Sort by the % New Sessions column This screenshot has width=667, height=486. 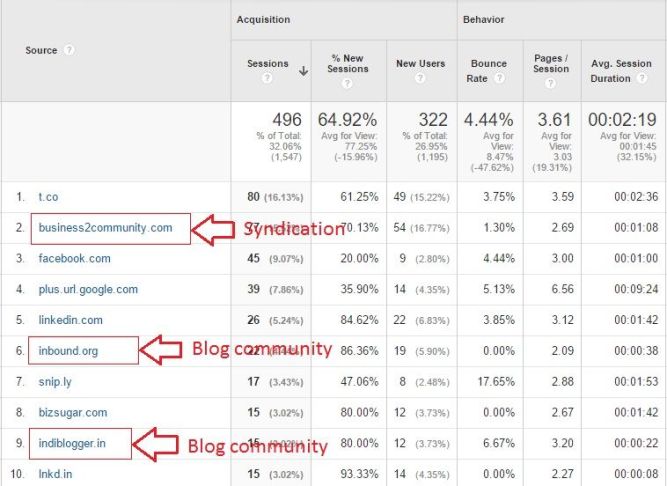pos(348,63)
